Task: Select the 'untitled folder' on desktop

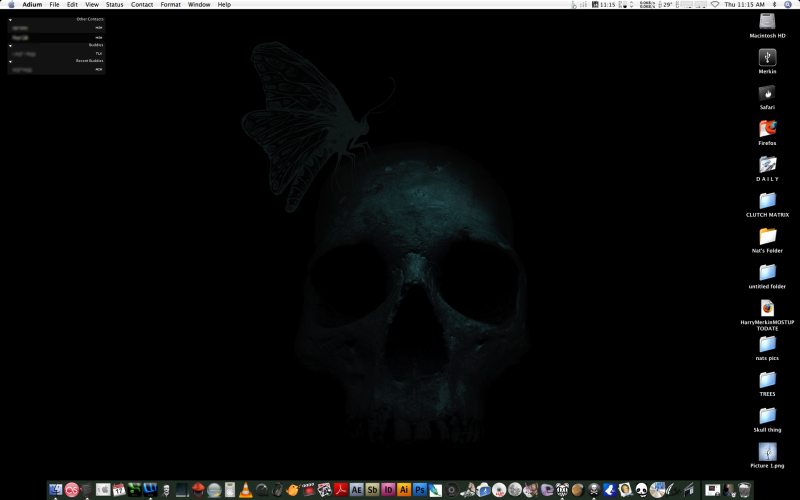Action: click(x=767, y=272)
